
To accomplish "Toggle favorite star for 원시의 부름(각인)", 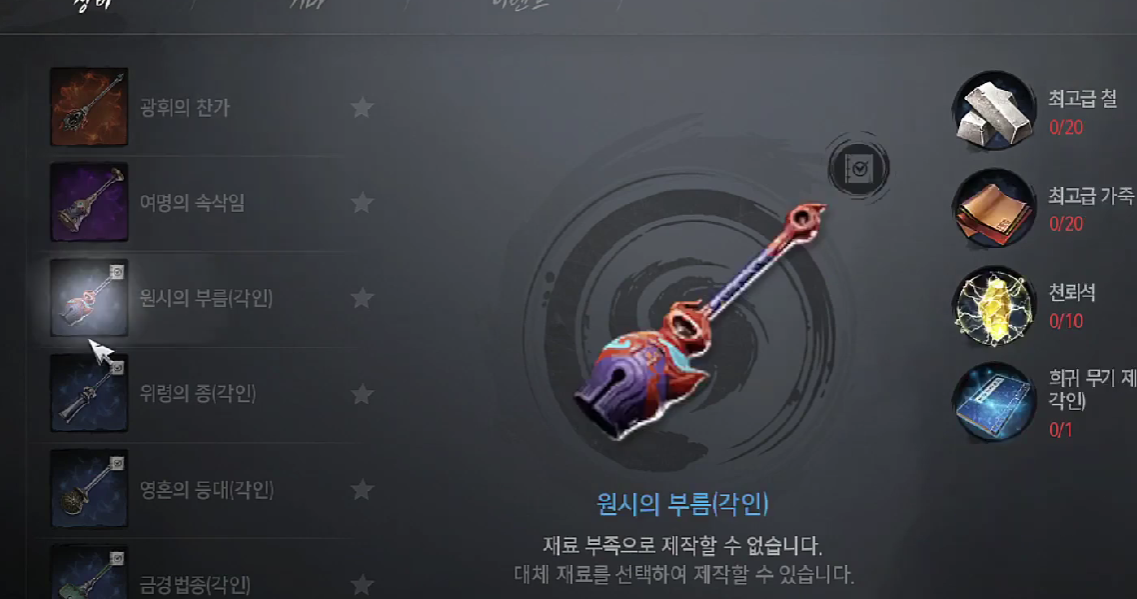I will point(362,297).
